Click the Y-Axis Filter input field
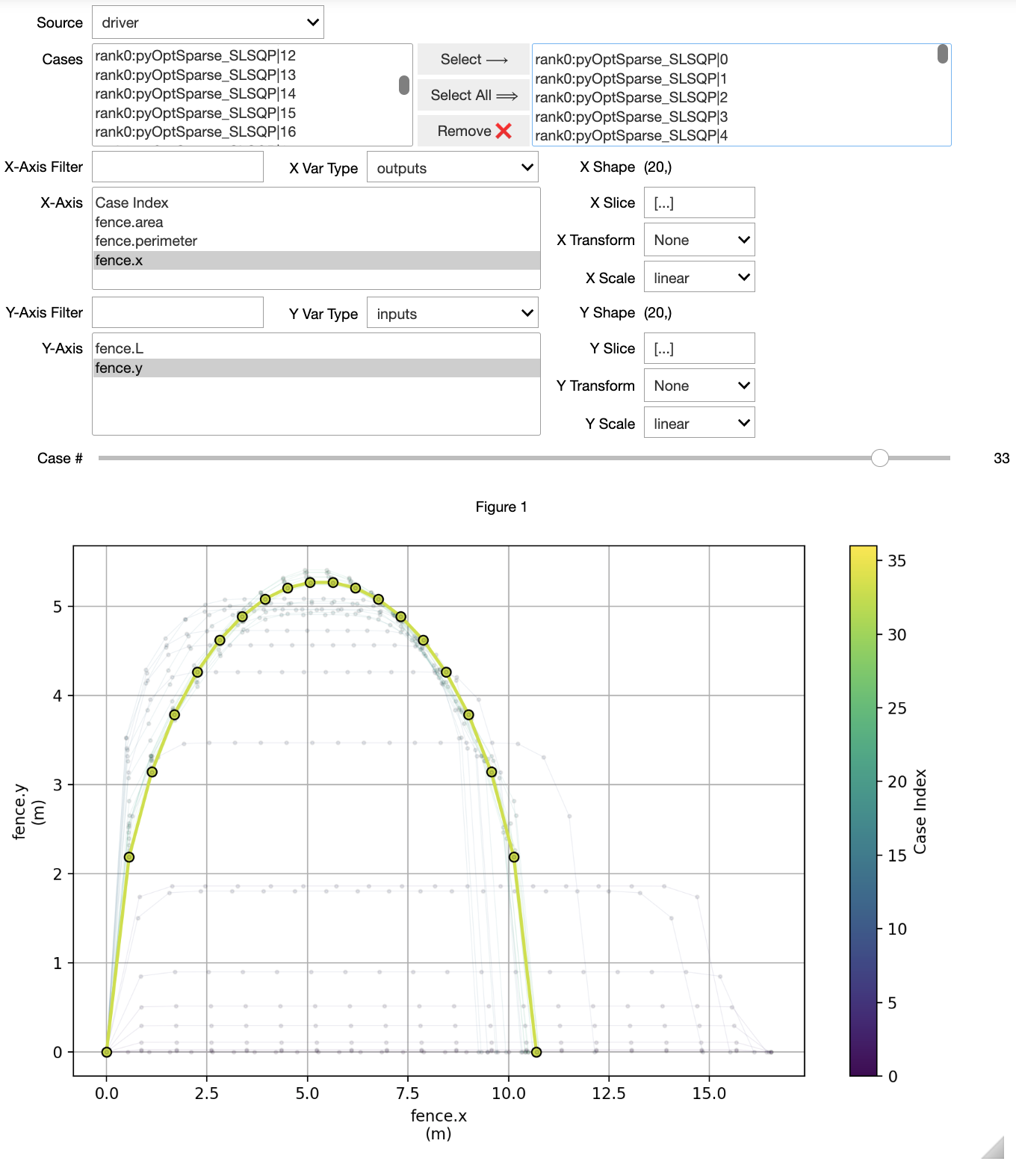 178,312
